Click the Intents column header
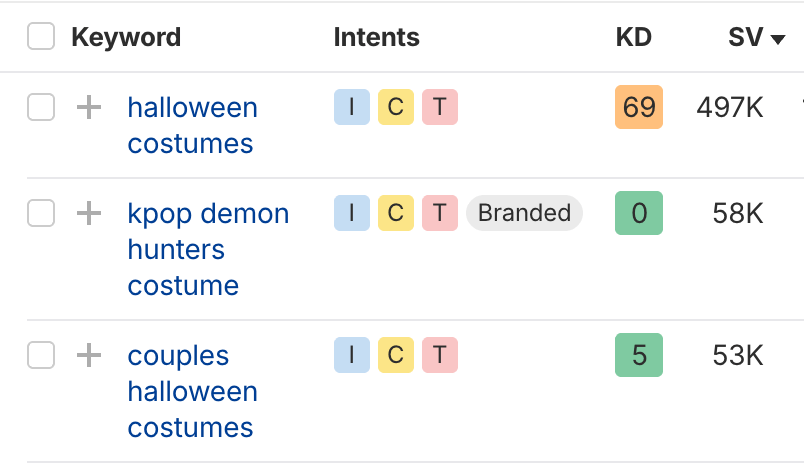Viewport: 804px width, 470px height. click(376, 38)
